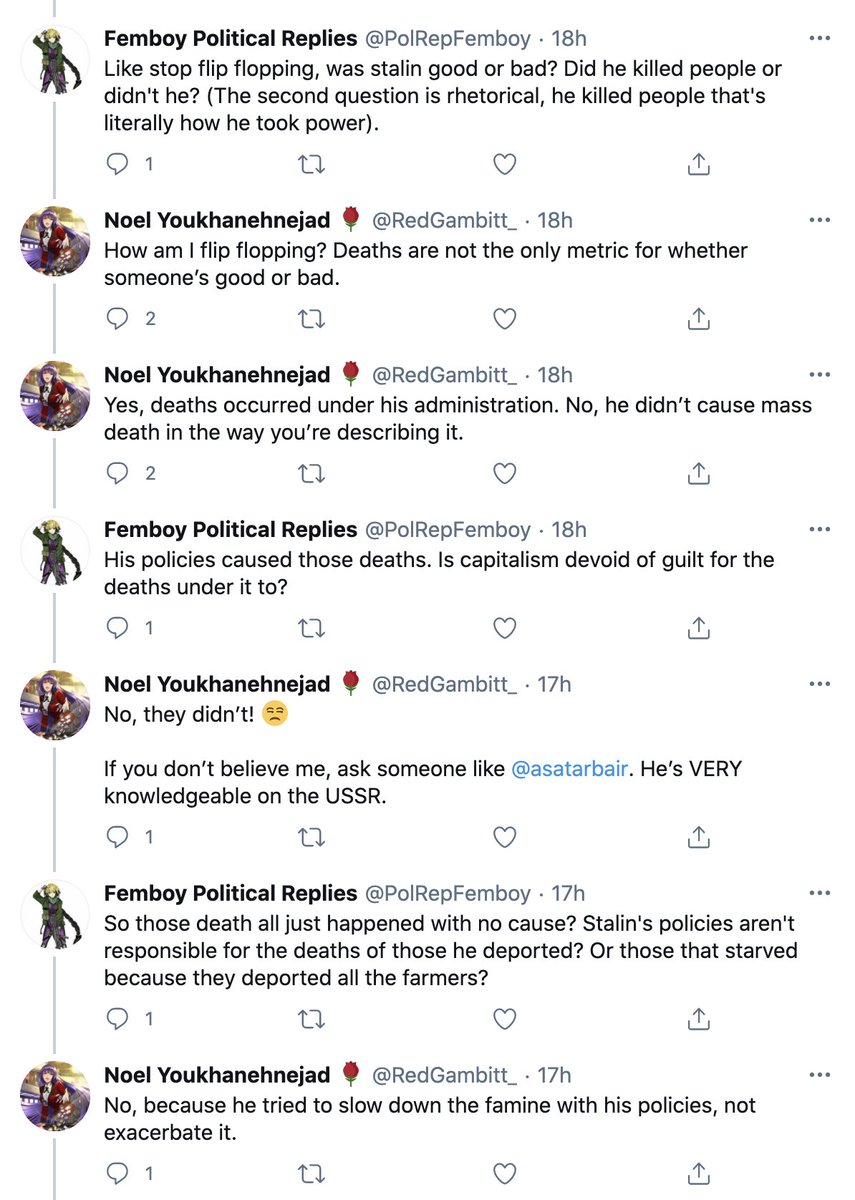855x1200 pixels.
Task: Open more options for the 'slow down the famine' tweet
Action: click(819, 1075)
